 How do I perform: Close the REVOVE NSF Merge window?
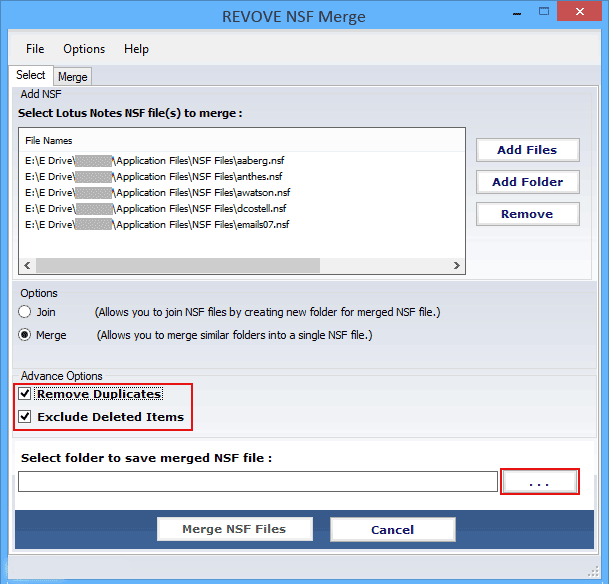pyautogui.click(x=579, y=11)
